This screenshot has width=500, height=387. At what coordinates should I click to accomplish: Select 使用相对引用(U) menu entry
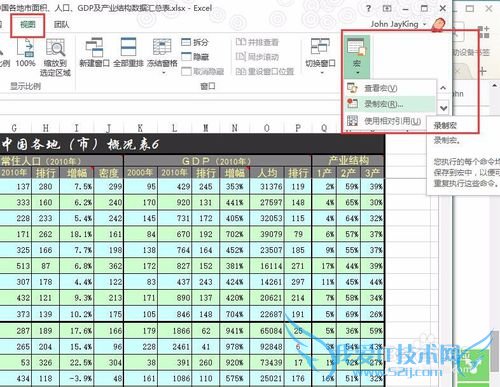click(385, 121)
